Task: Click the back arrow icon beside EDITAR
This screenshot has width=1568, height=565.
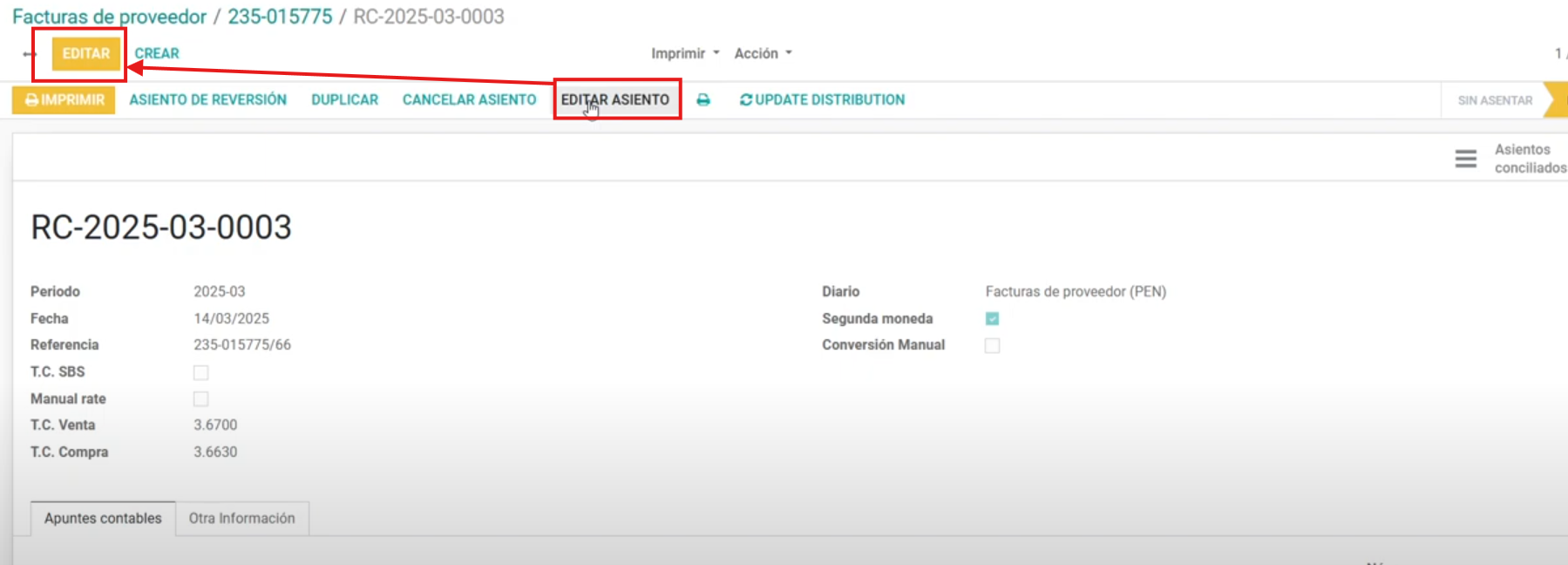Action: 29,54
